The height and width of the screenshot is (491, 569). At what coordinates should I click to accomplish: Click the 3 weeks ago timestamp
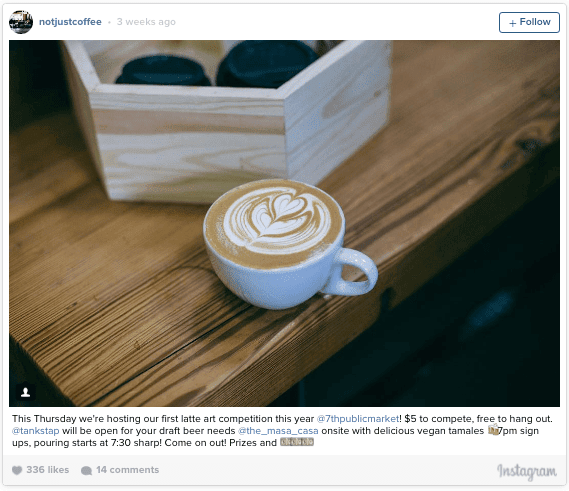coord(146,22)
